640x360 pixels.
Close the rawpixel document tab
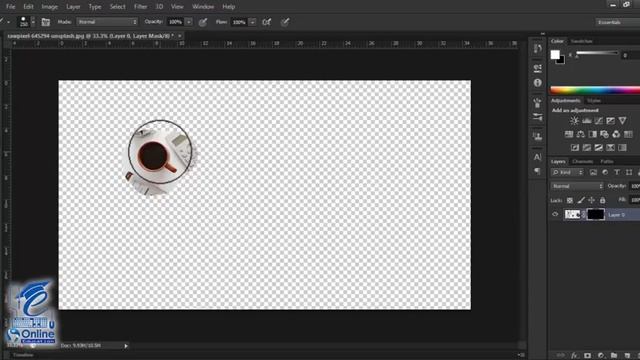(x=180, y=36)
